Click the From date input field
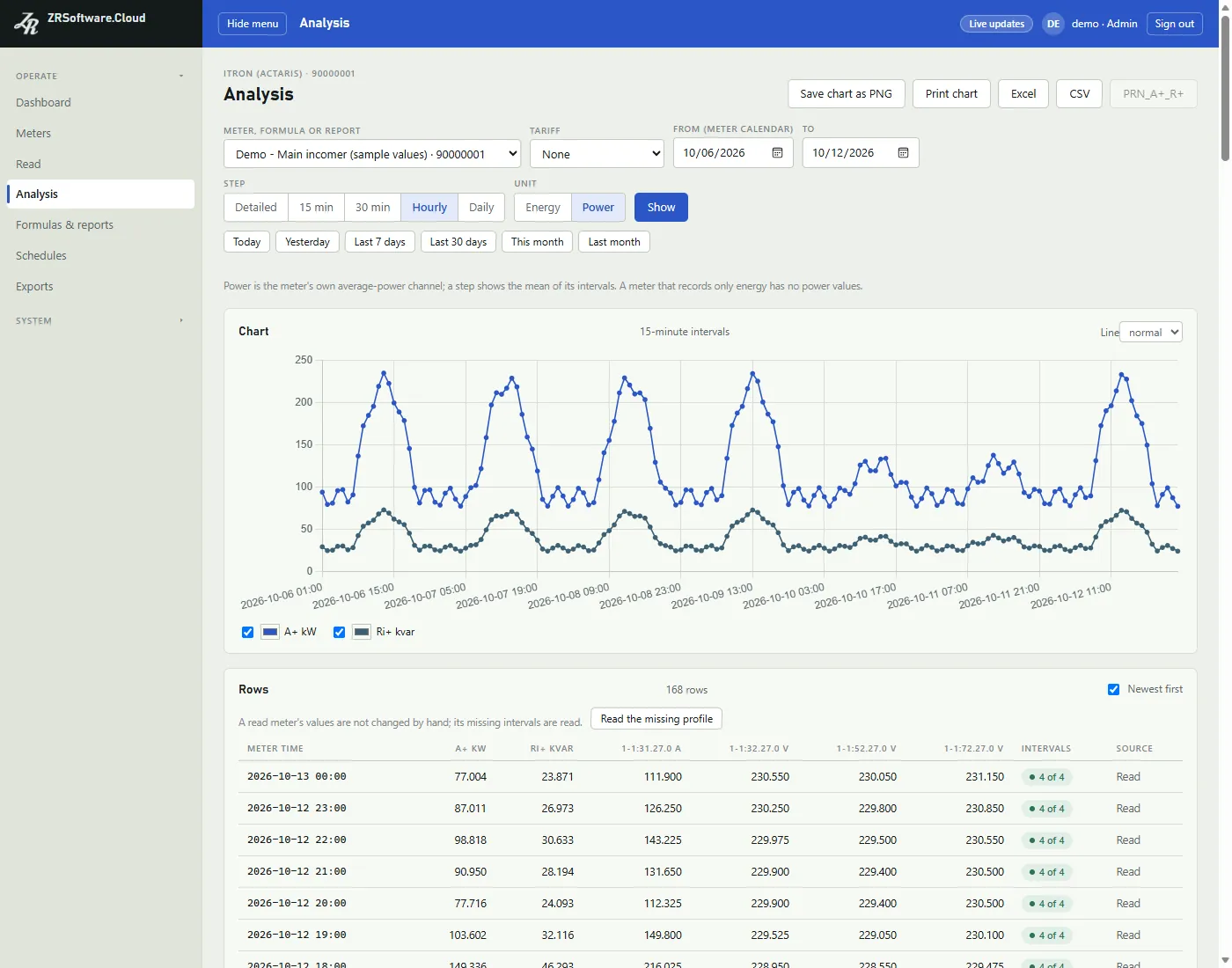Image resolution: width=1232 pixels, height=968 pixels. (733, 153)
